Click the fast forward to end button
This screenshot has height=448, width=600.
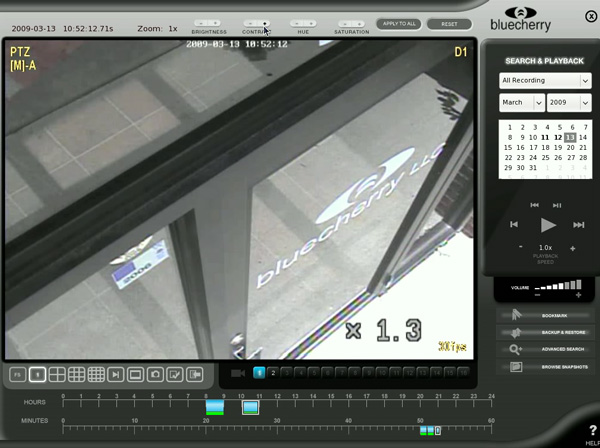[x=579, y=225]
